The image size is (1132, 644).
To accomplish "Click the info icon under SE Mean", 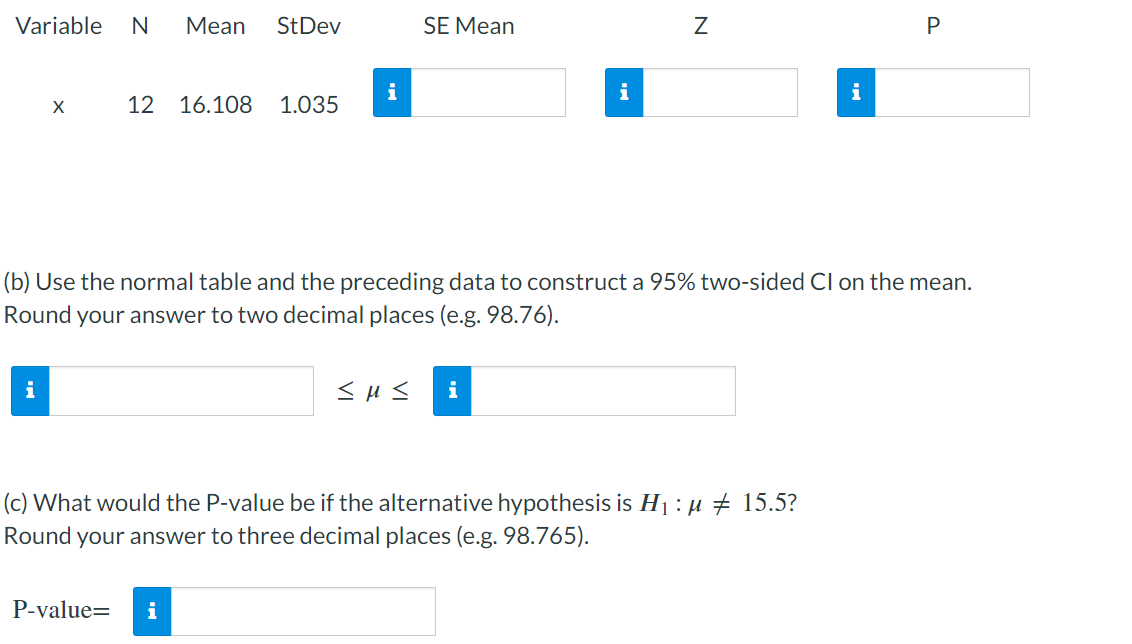I will [x=392, y=92].
